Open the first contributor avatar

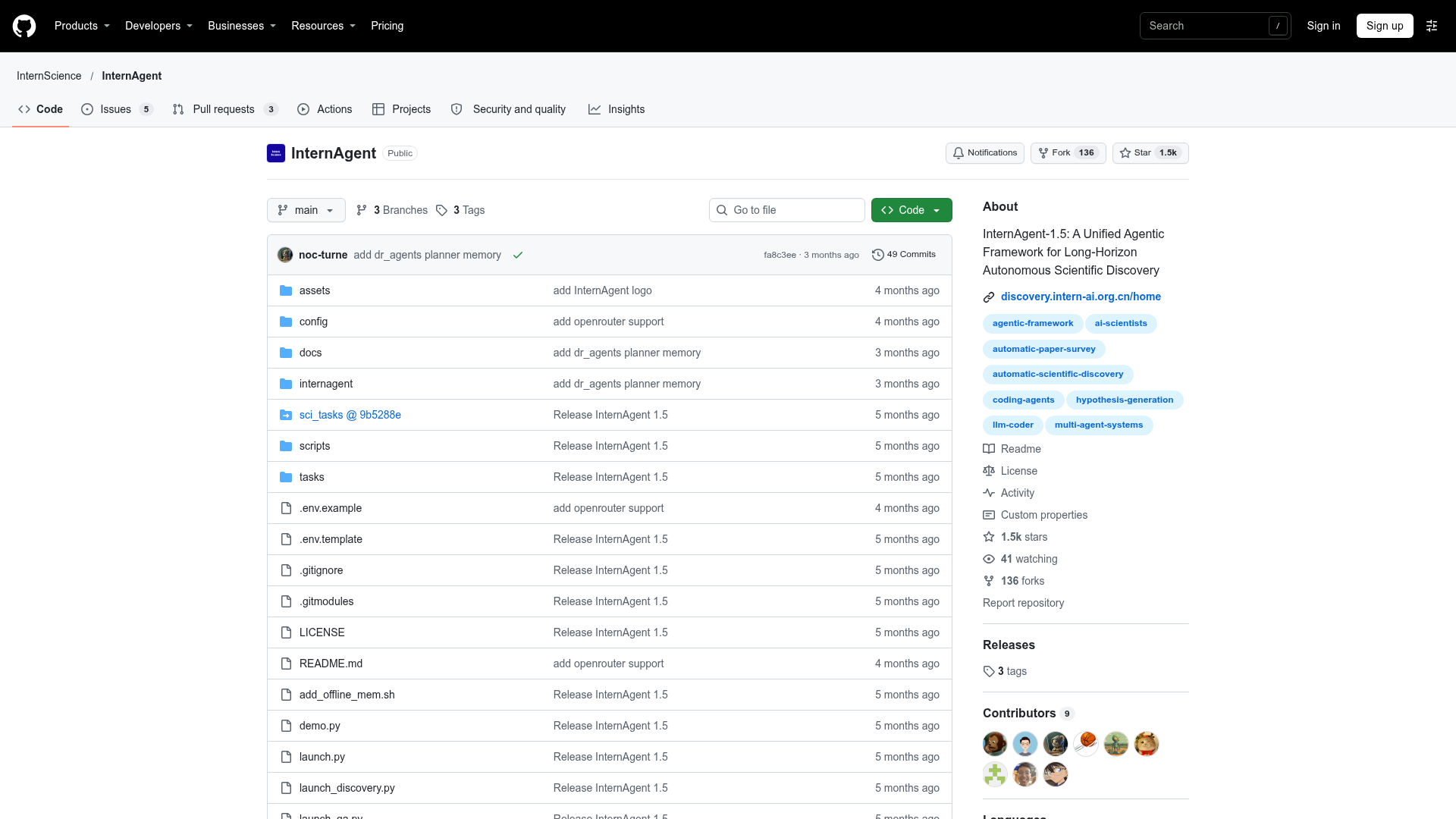click(x=995, y=744)
